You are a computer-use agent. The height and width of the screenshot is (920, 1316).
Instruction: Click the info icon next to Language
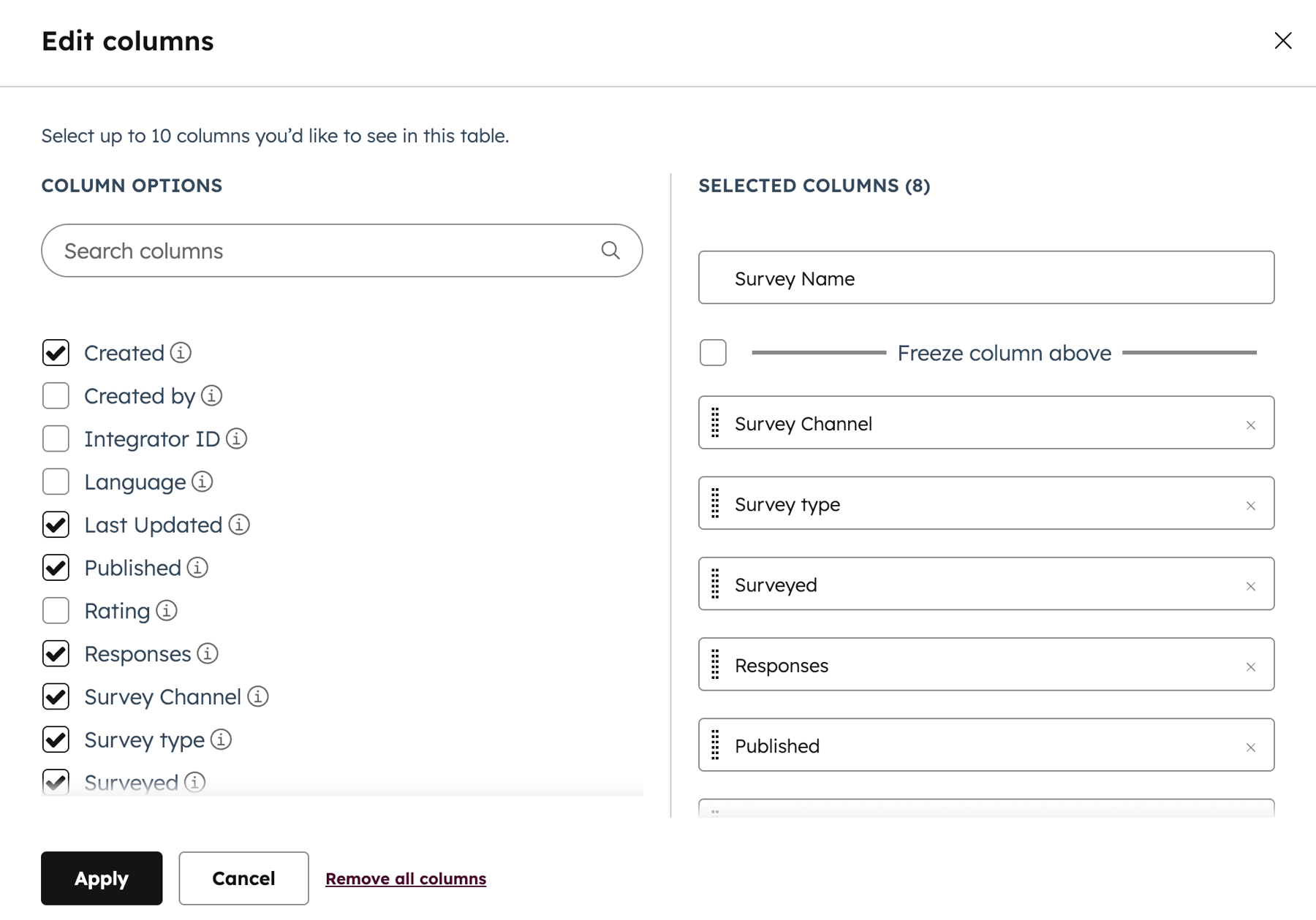pyautogui.click(x=202, y=482)
